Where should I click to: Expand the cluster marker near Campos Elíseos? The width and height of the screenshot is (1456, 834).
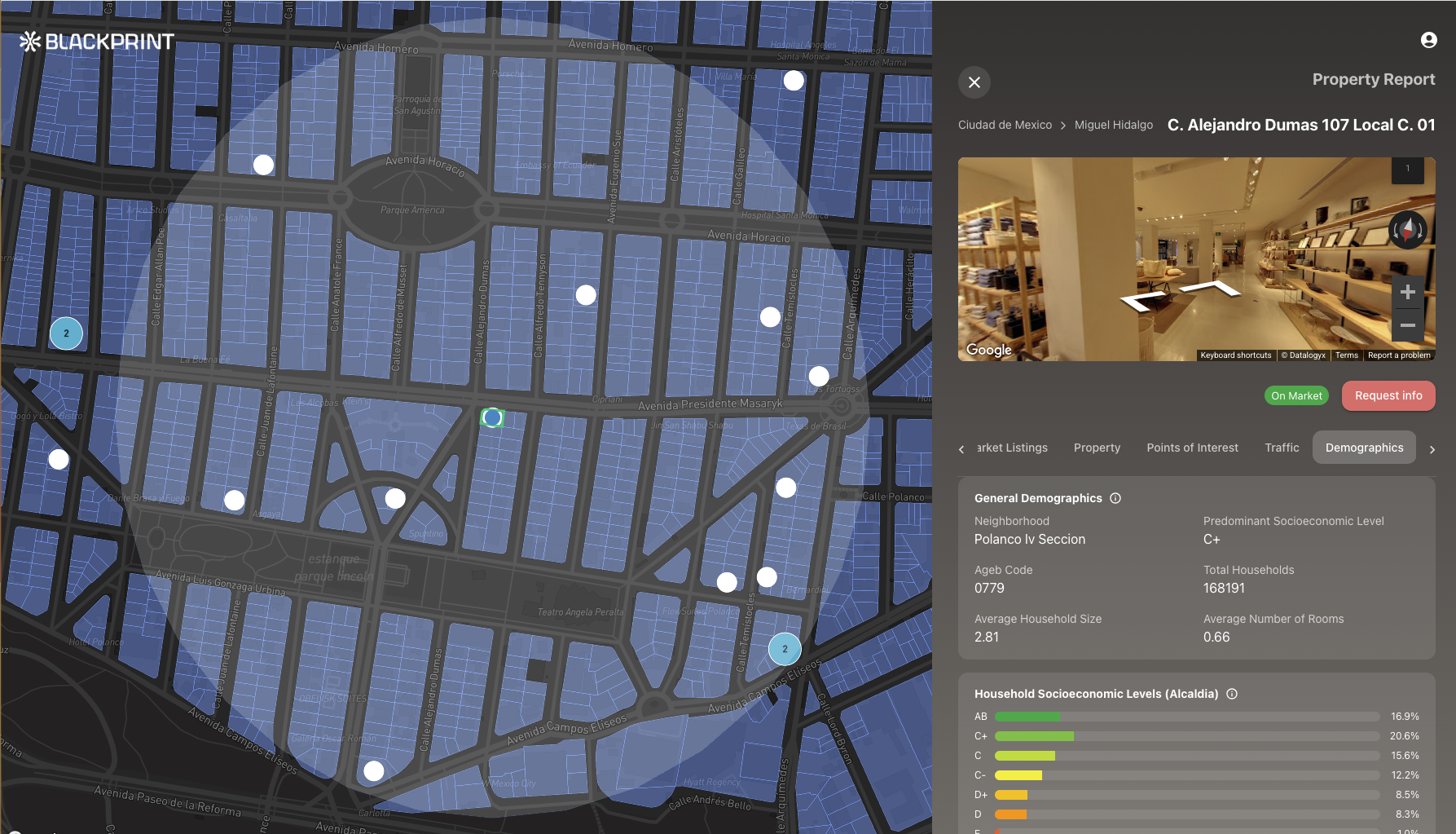pos(785,649)
